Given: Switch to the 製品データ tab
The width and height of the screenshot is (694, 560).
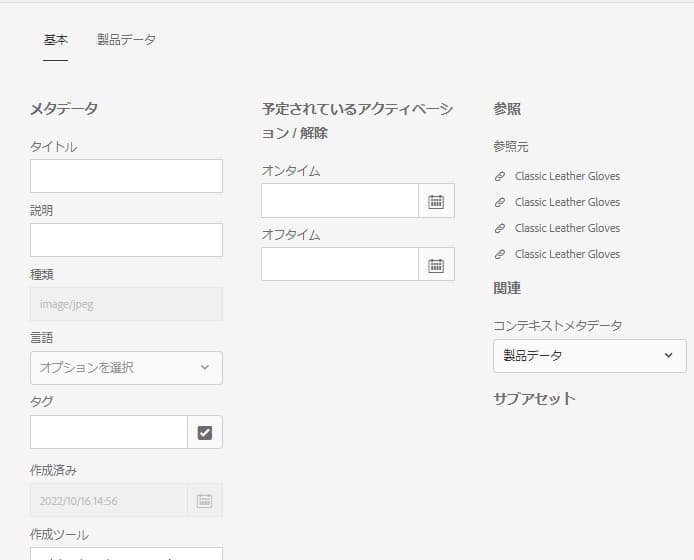Looking at the screenshot, I should point(127,40).
